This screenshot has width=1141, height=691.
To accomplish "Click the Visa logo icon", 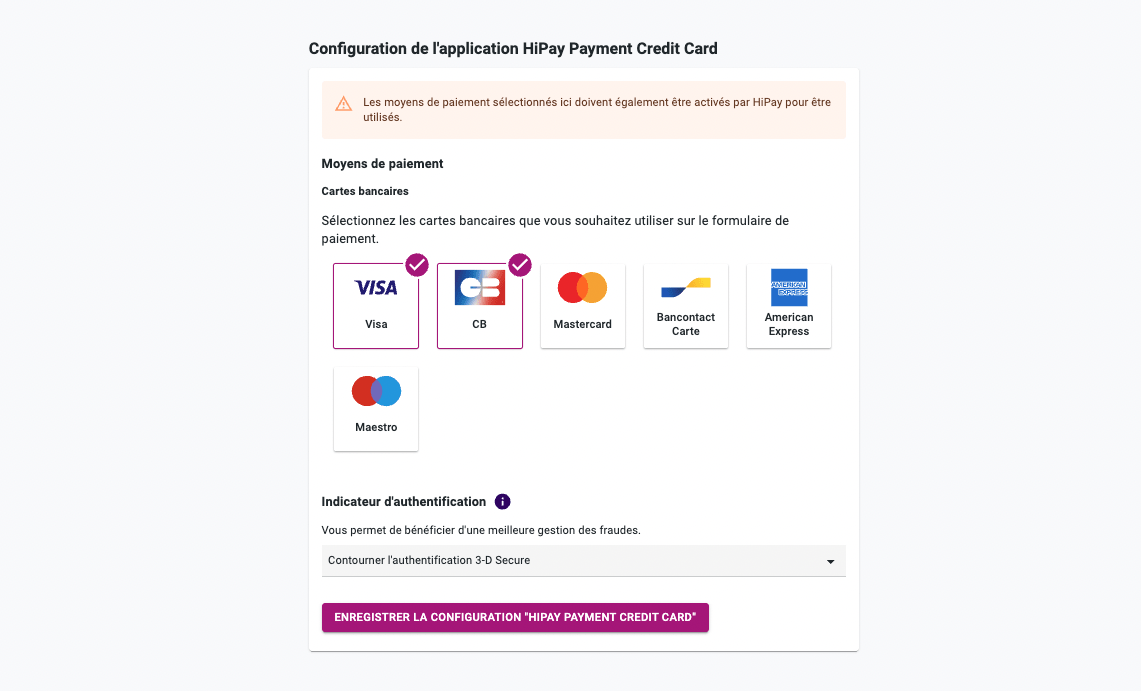I will pos(375,287).
